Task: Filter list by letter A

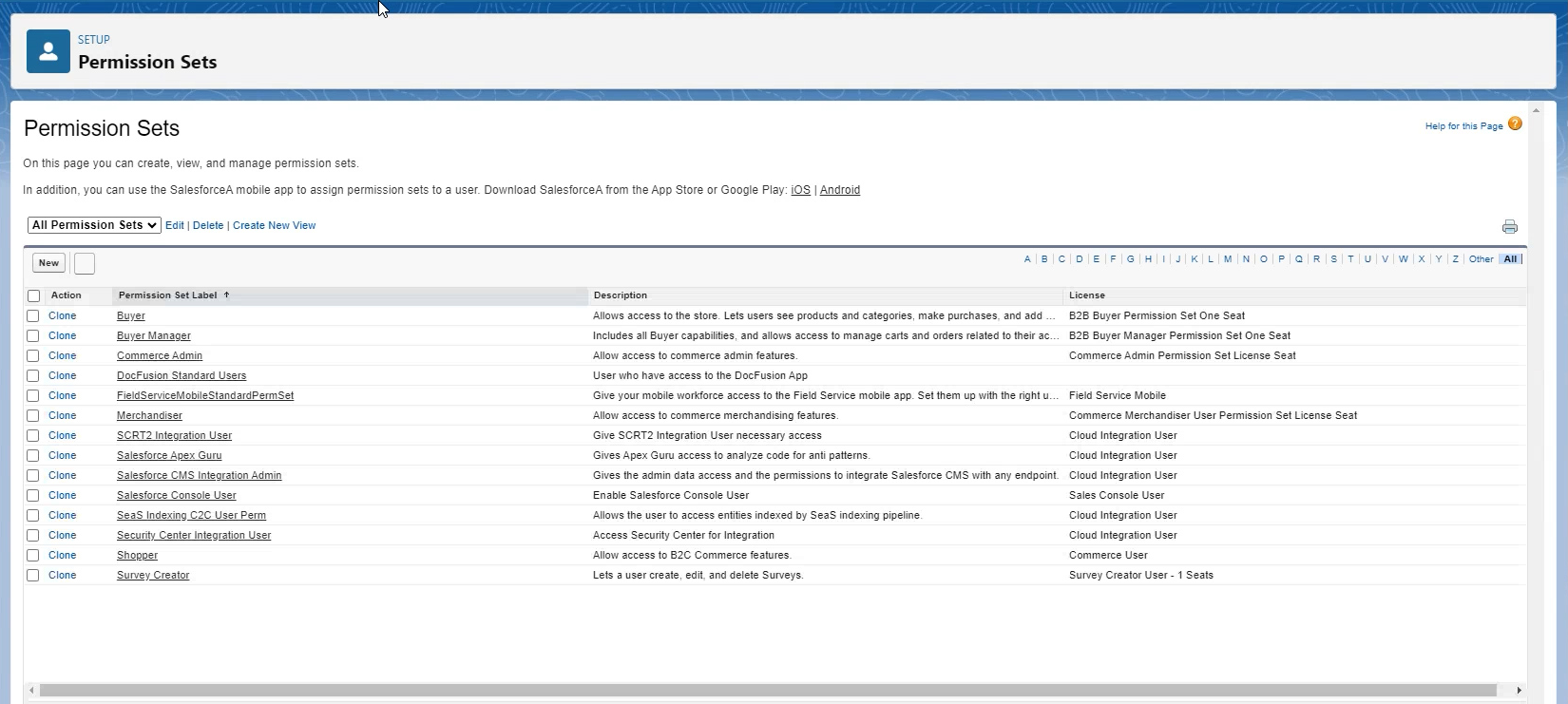Action: tap(1027, 259)
